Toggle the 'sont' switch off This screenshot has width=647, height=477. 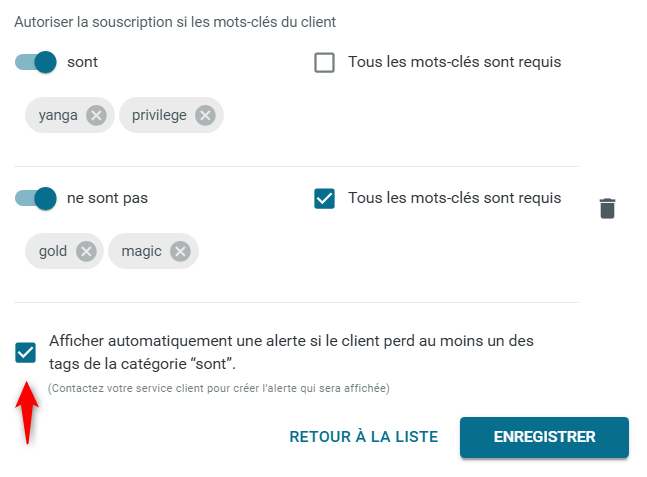[36, 62]
